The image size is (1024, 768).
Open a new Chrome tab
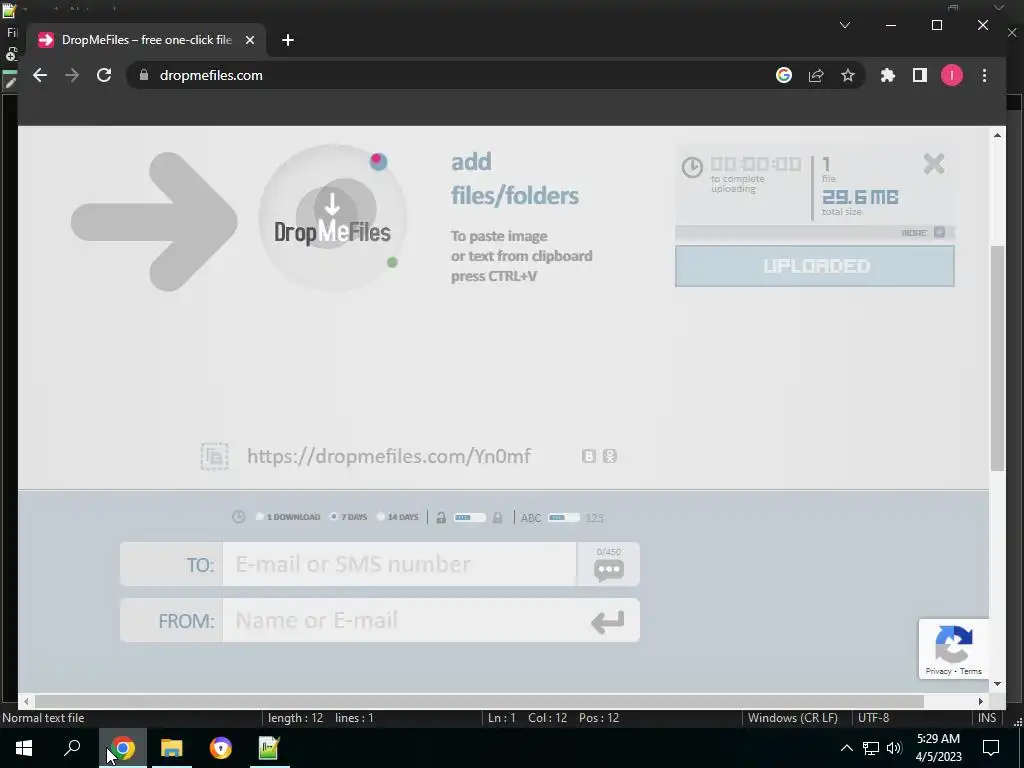coord(287,40)
